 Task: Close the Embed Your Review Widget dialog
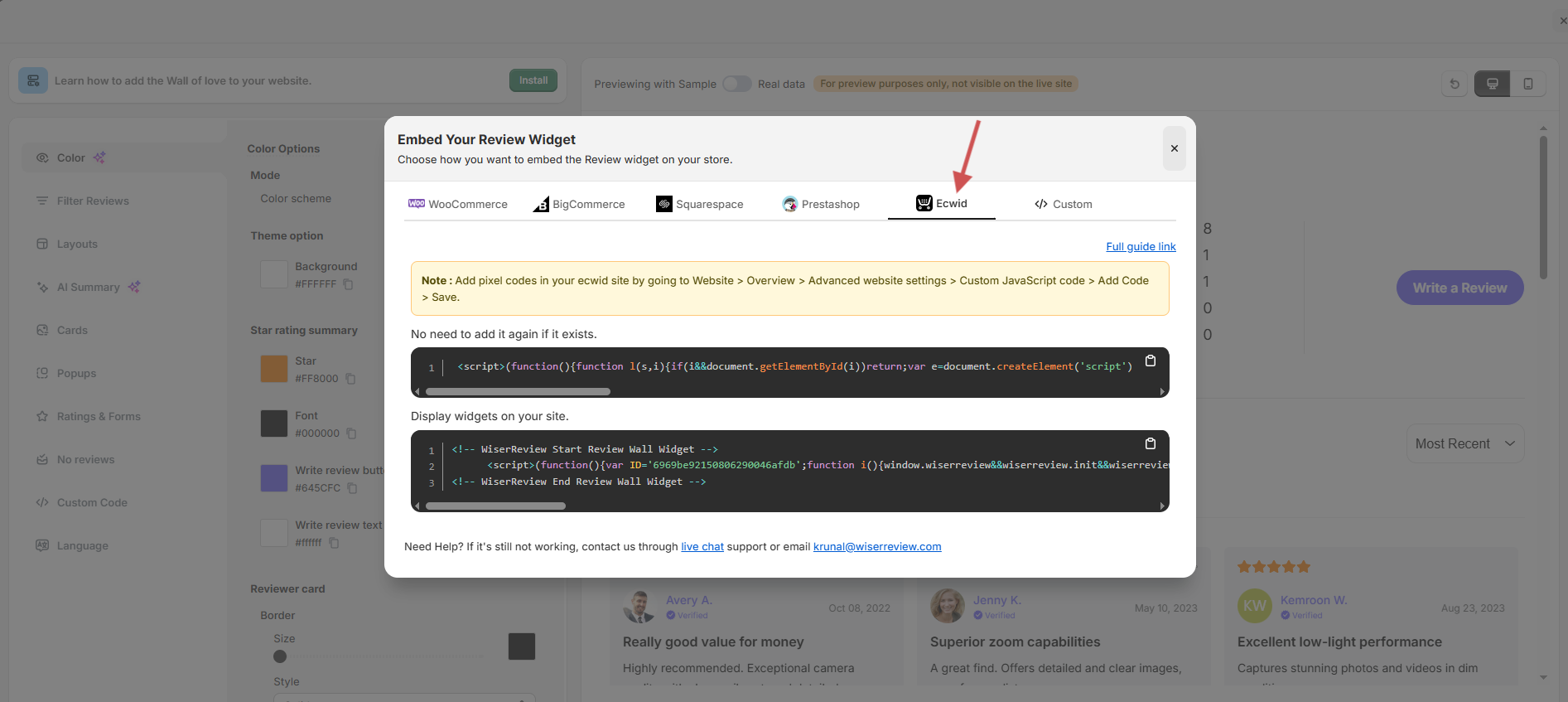(1174, 148)
